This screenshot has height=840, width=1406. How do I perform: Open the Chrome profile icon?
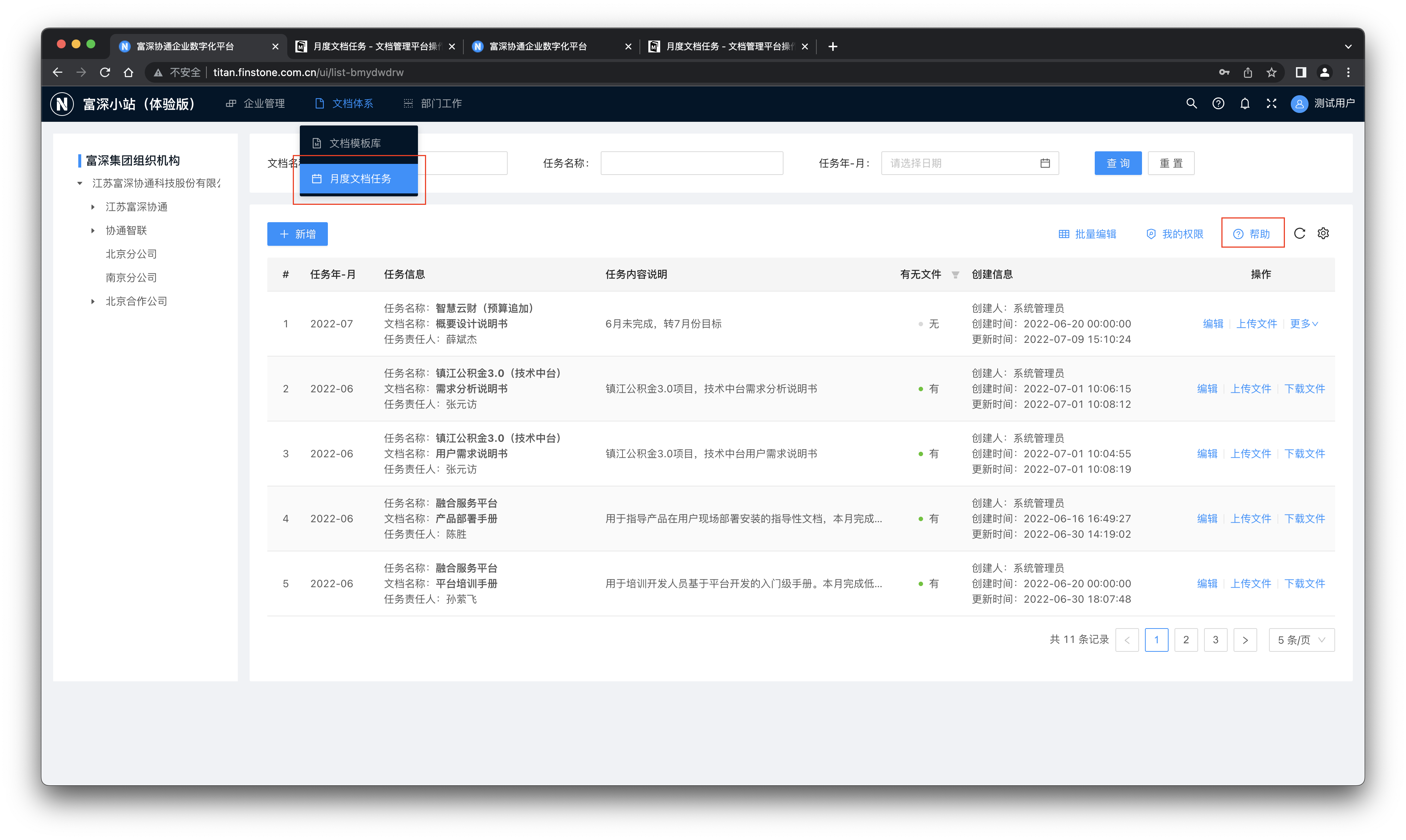point(1324,72)
